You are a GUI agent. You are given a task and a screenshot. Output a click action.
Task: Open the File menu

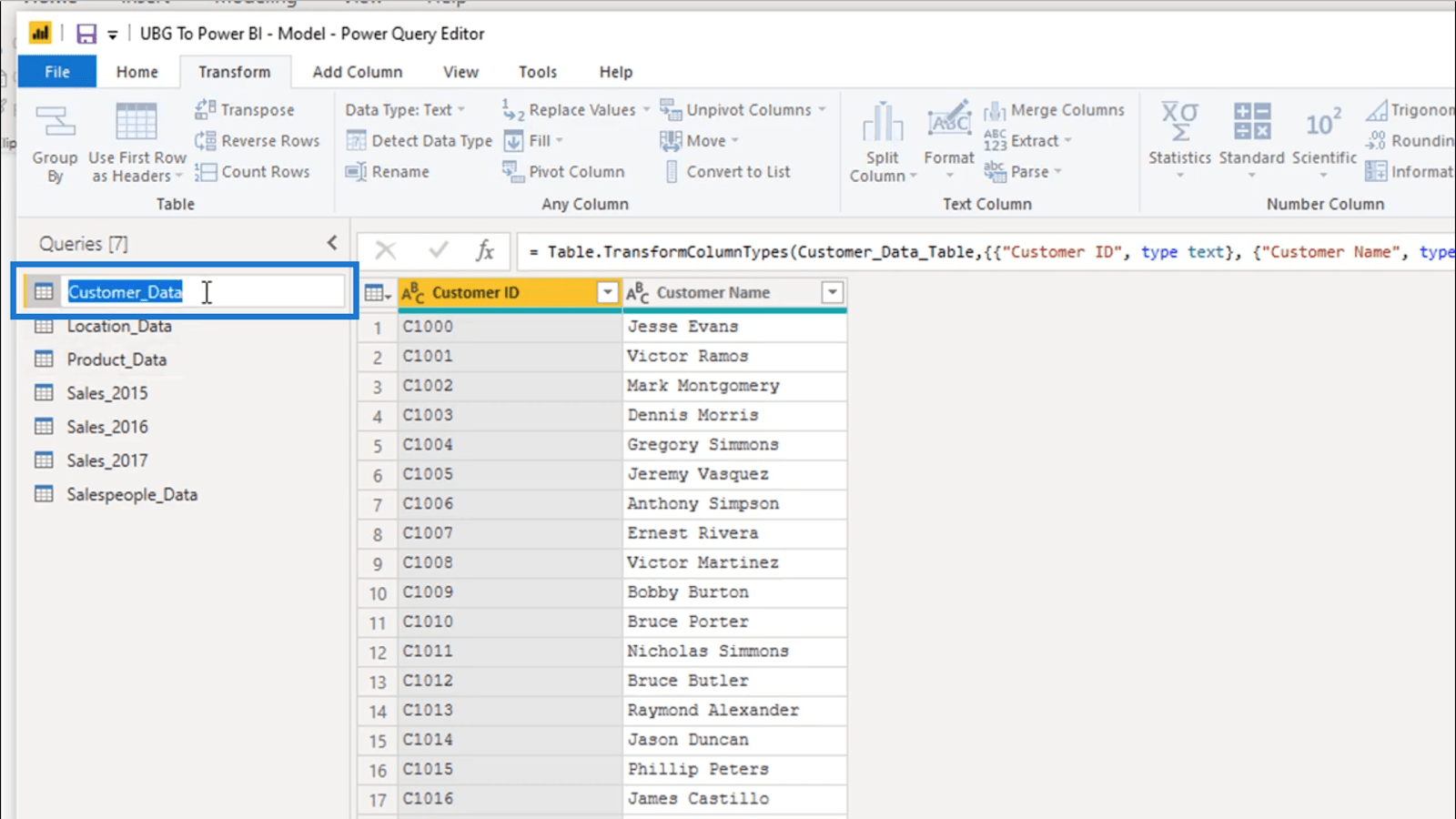point(57,72)
